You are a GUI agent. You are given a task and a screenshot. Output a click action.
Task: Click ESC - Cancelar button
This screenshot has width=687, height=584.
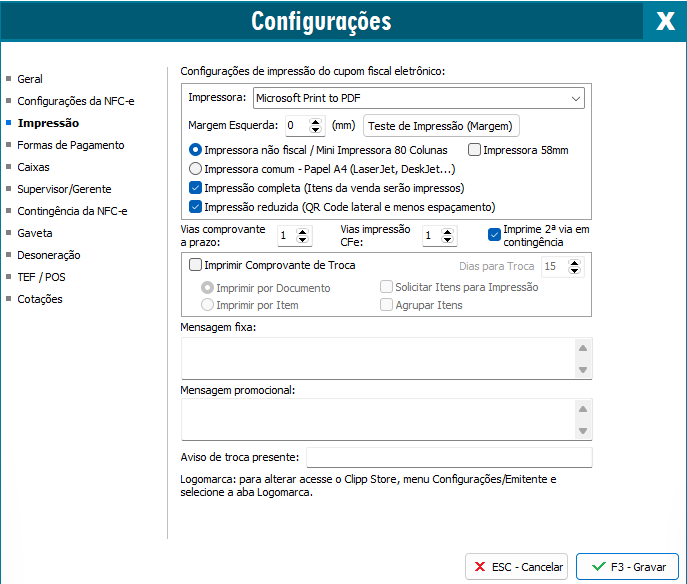click(517, 566)
